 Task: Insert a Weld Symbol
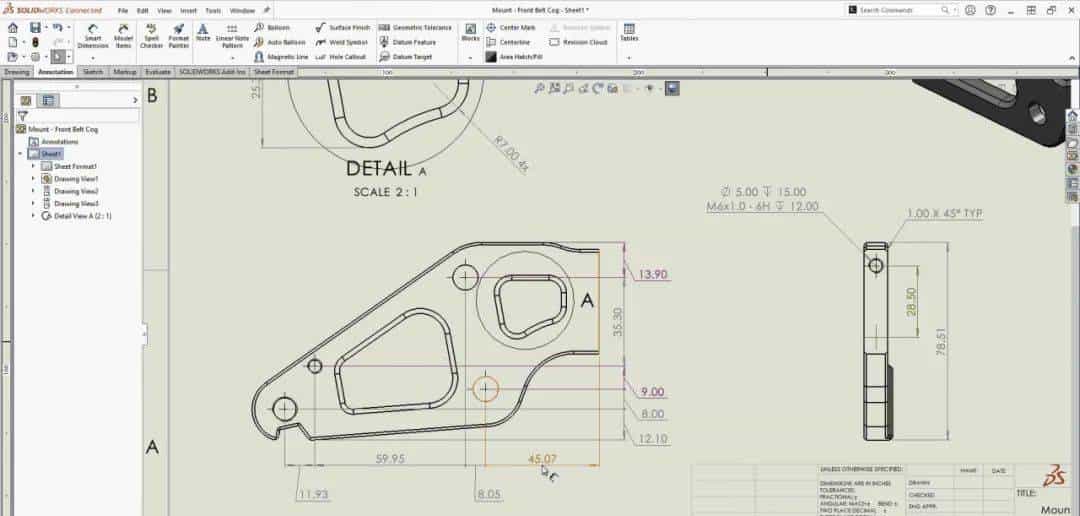point(341,42)
